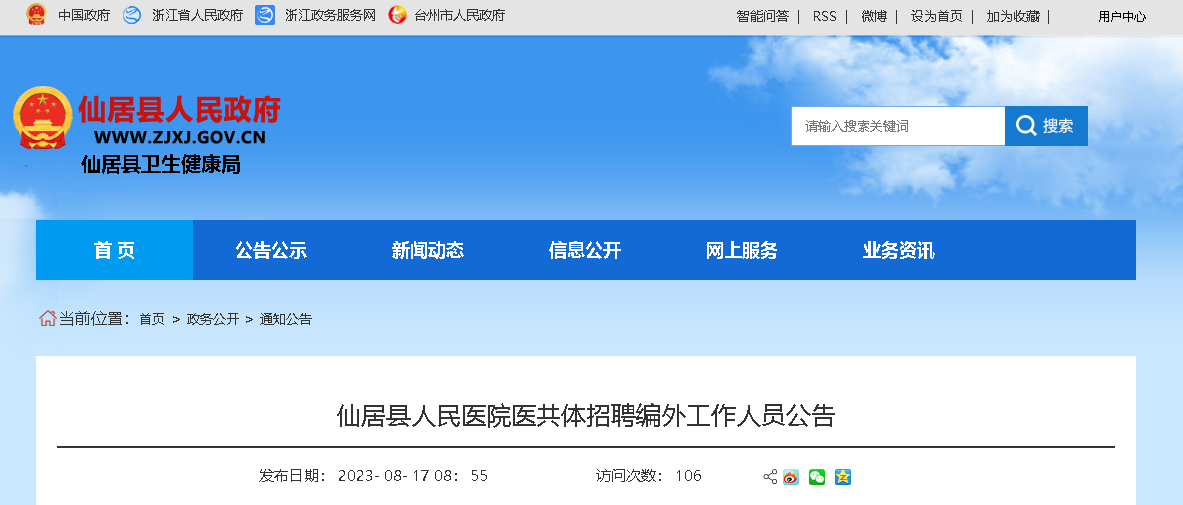This screenshot has height=505, width=1183.
Task: Open the 中国政府 link
Action: pos(84,16)
